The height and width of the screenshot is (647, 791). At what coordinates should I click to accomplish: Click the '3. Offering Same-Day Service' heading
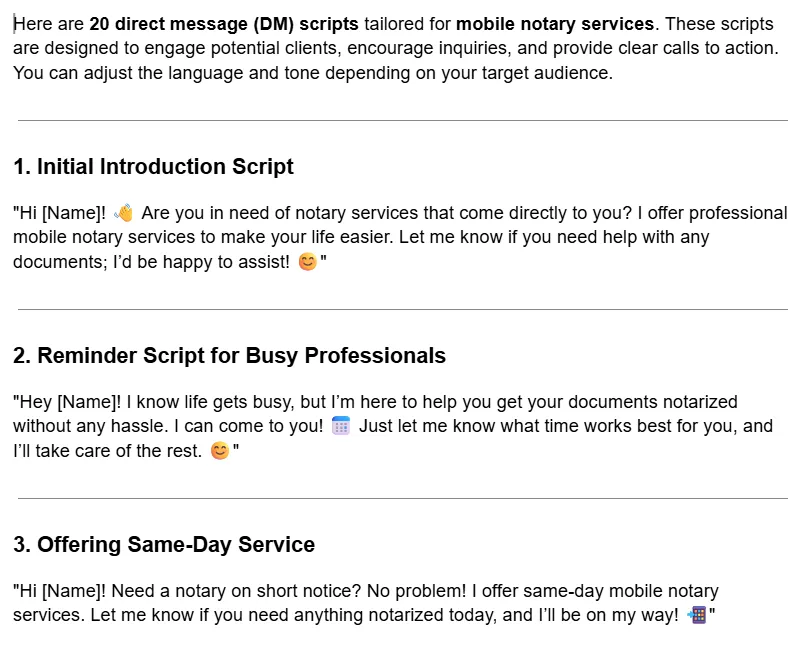point(164,545)
